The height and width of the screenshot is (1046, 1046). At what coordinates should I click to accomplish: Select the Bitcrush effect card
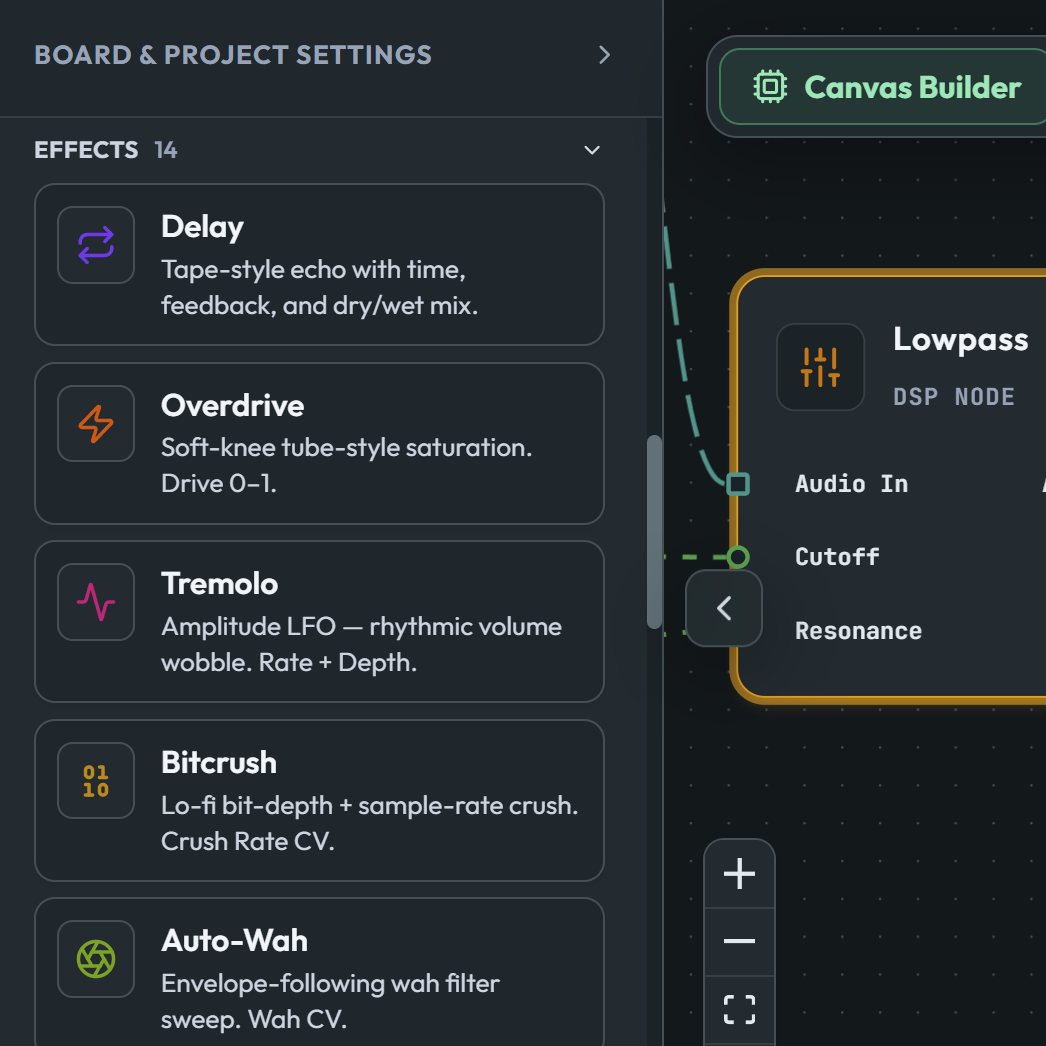point(320,801)
